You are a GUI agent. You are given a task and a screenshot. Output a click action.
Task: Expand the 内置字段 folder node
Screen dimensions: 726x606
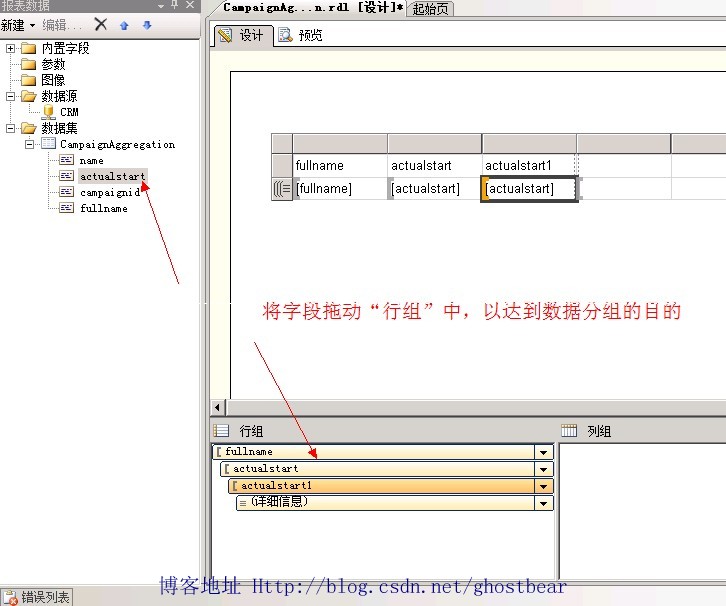tap(10, 48)
